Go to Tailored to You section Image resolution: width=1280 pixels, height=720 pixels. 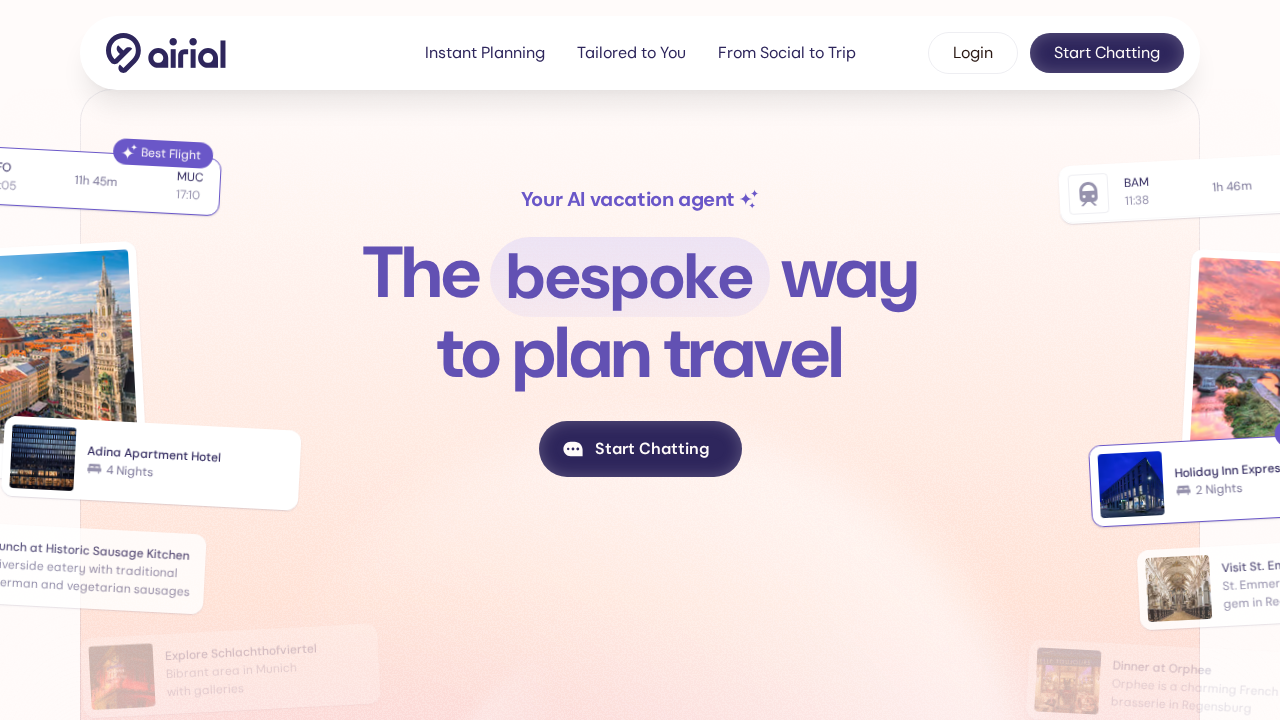[x=631, y=53]
